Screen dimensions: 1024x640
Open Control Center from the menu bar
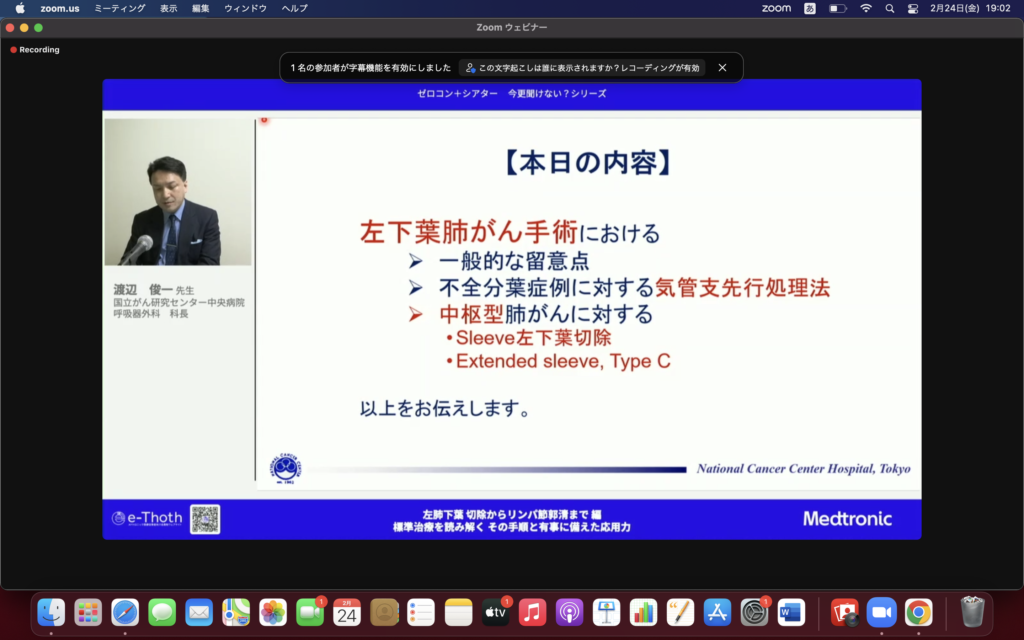click(912, 11)
